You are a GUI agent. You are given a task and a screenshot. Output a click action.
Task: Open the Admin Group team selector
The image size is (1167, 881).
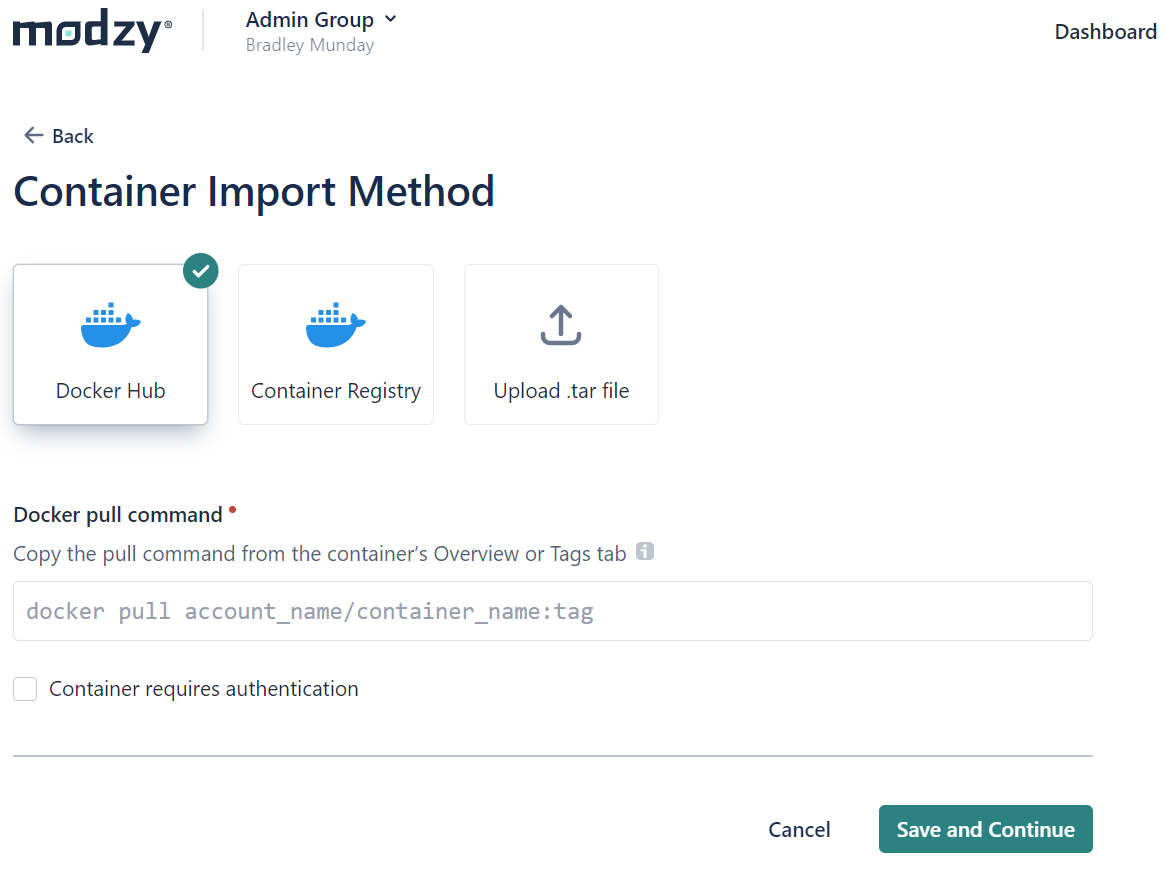click(x=321, y=20)
